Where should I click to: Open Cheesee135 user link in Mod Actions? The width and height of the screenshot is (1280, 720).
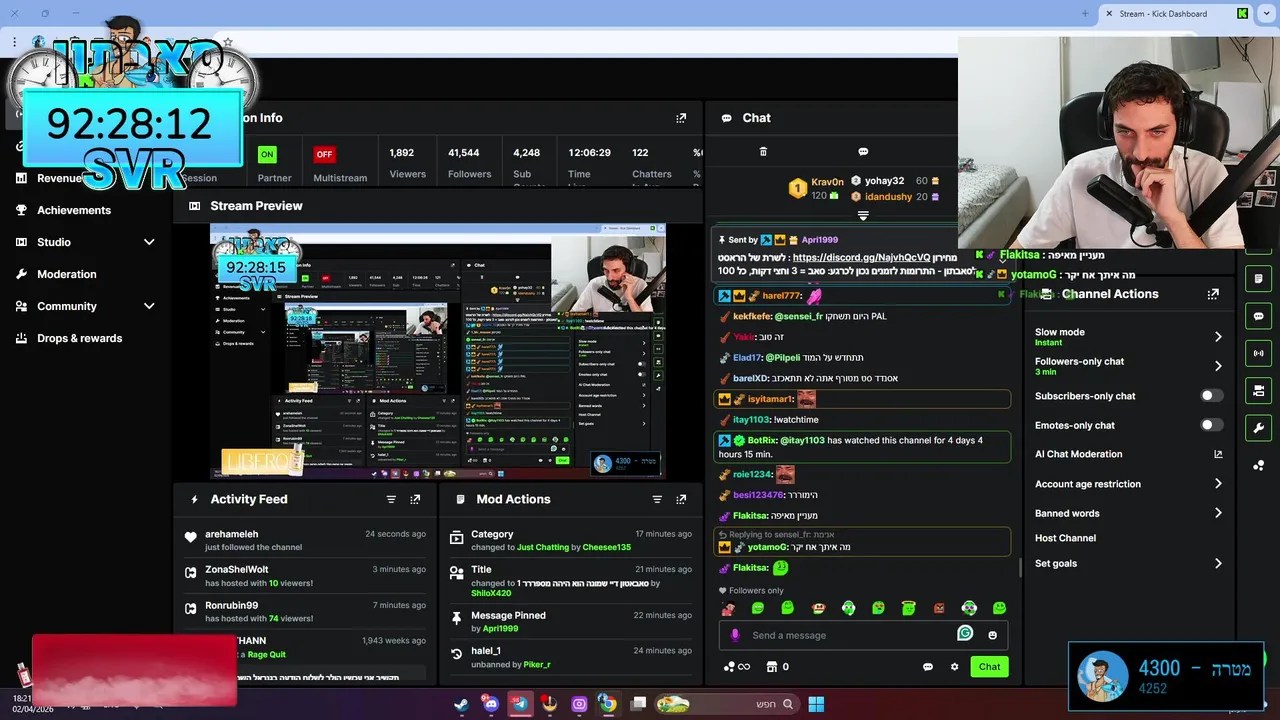point(607,547)
